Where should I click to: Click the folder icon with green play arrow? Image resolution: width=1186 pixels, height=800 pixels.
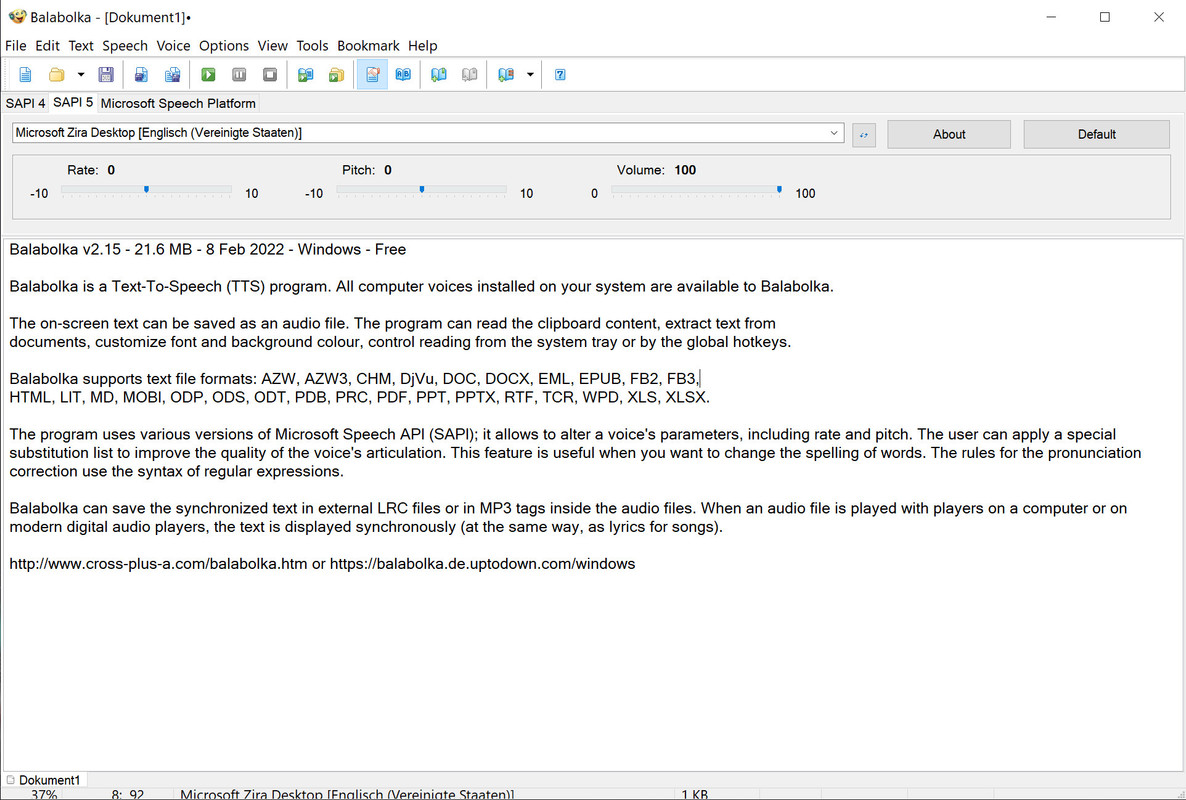click(337, 74)
